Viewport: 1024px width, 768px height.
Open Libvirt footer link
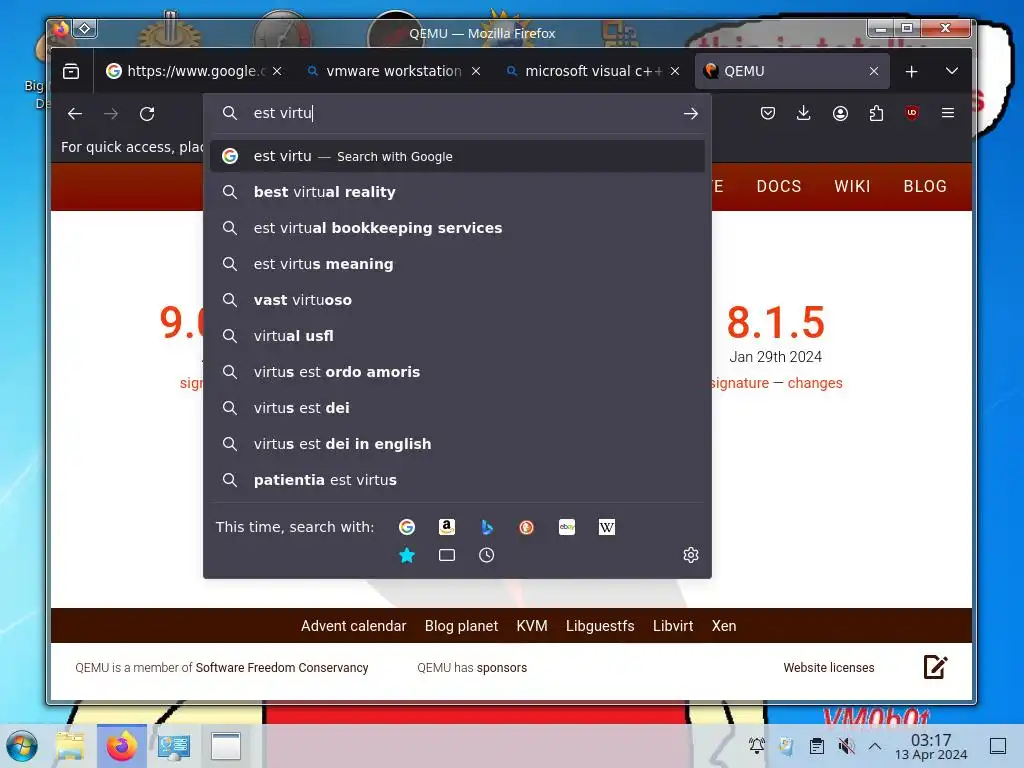(x=673, y=626)
